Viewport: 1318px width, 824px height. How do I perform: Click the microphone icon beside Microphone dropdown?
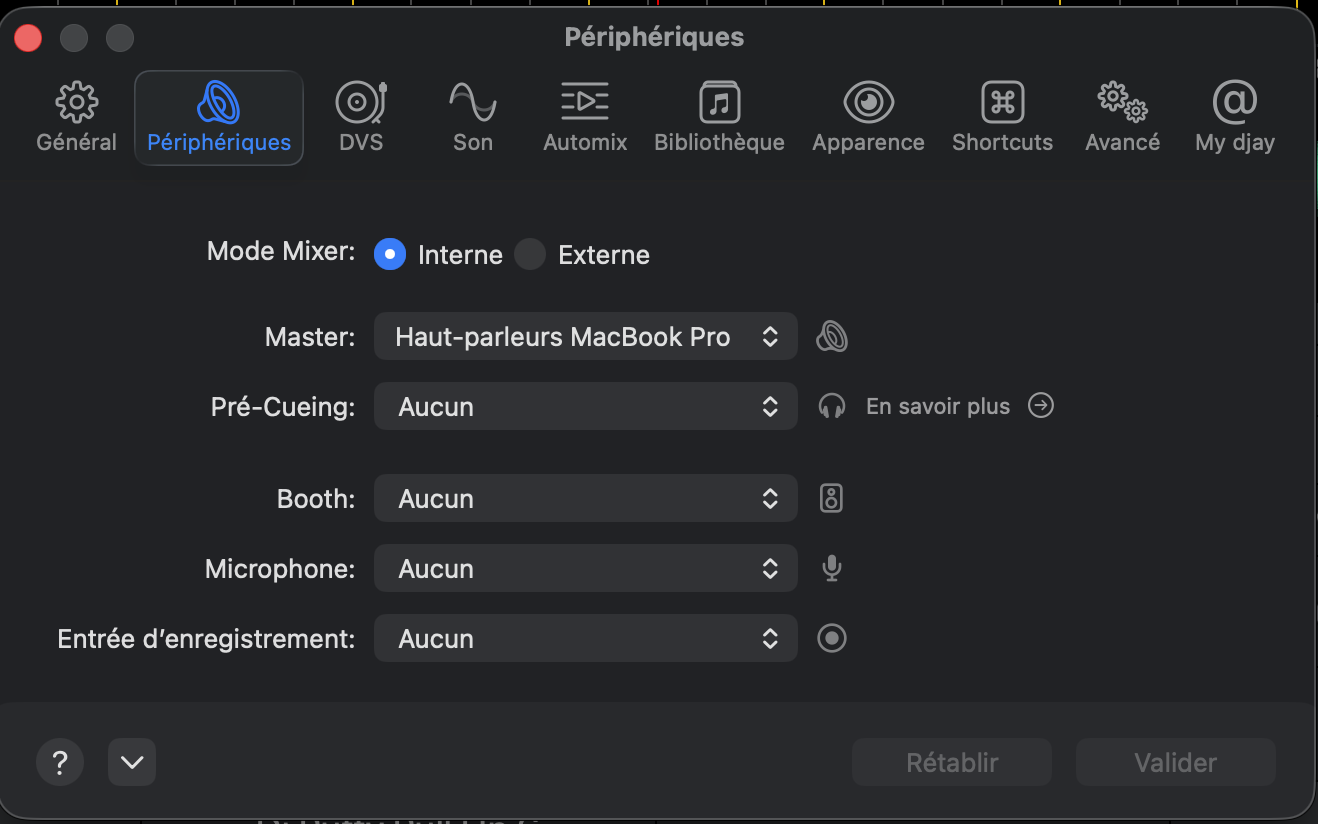[x=831, y=569]
